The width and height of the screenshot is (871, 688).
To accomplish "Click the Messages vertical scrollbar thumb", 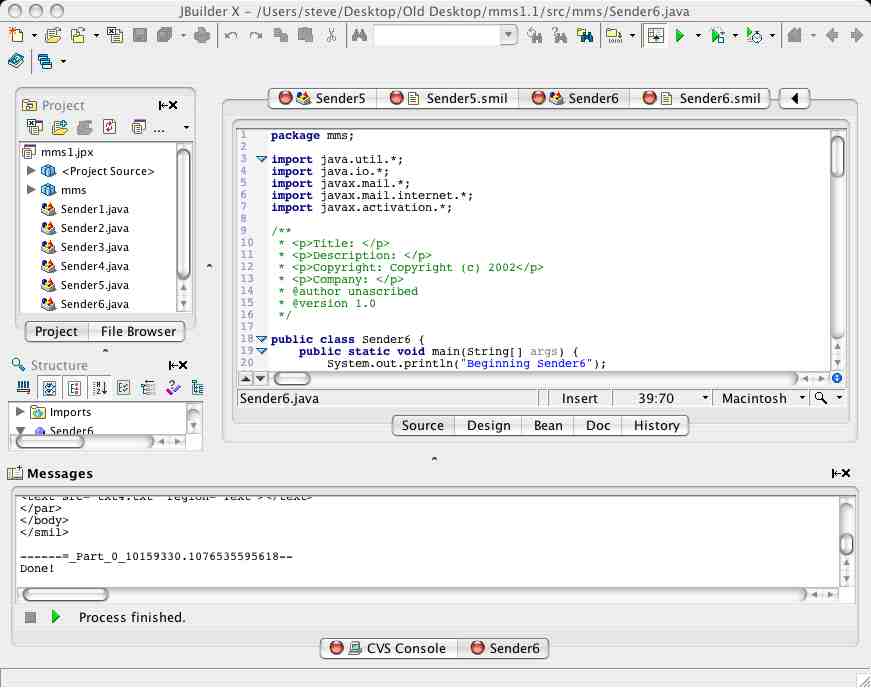I will pyautogui.click(x=846, y=543).
